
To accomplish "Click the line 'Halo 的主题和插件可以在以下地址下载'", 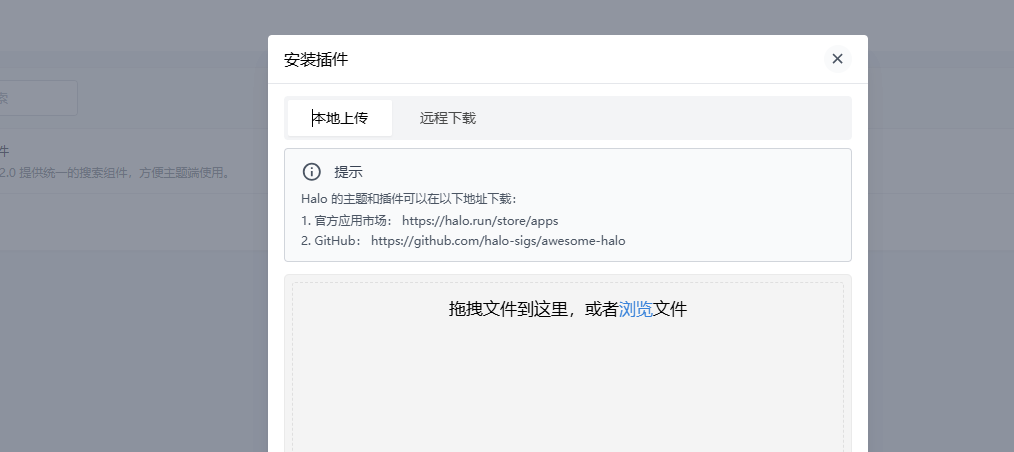I will click(x=409, y=199).
